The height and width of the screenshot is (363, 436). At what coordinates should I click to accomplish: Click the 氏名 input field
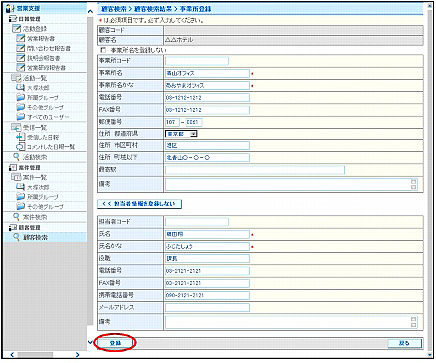pyautogui.click(x=207, y=234)
